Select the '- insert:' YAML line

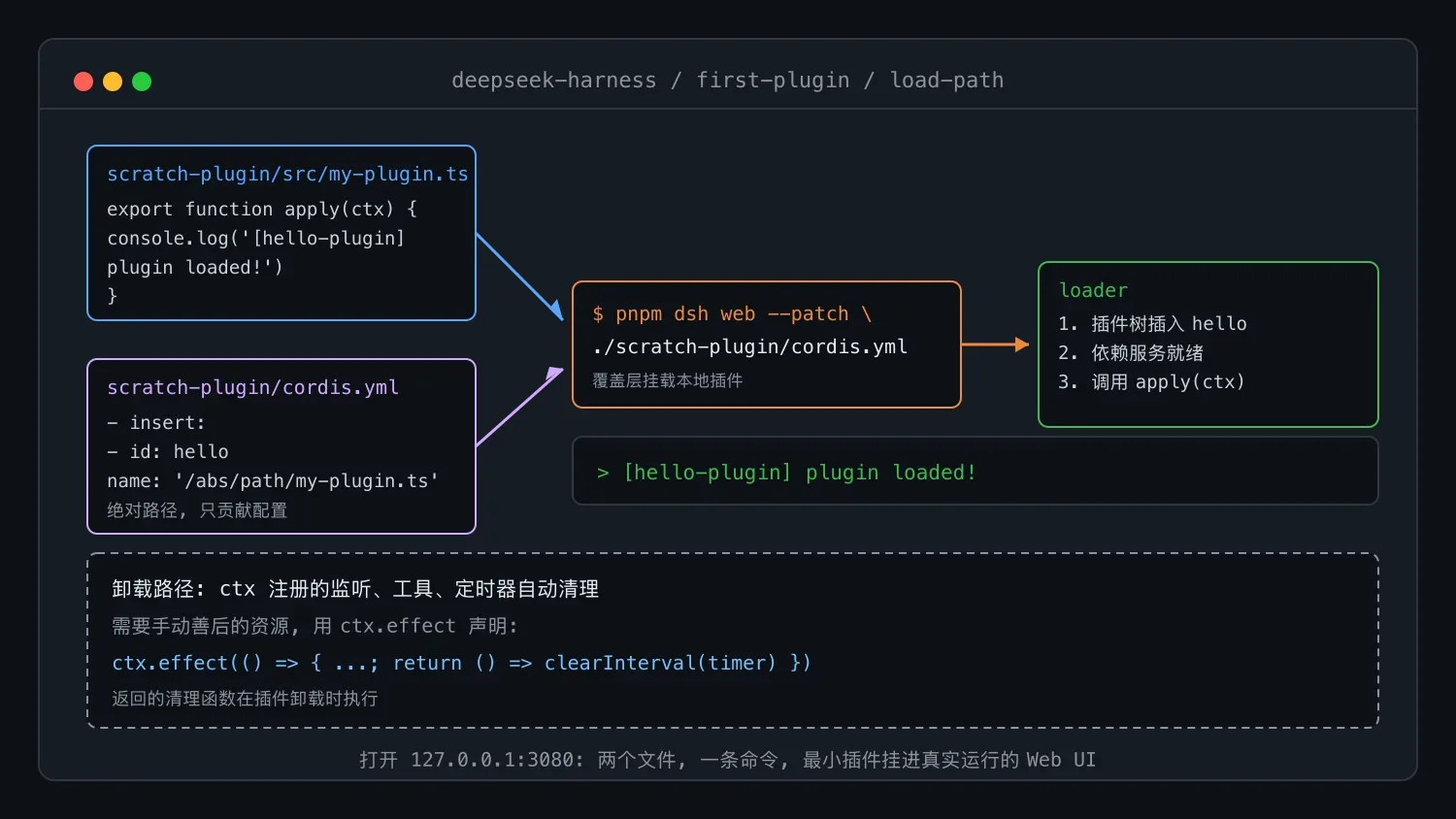pyautogui.click(x=156, y=422)
